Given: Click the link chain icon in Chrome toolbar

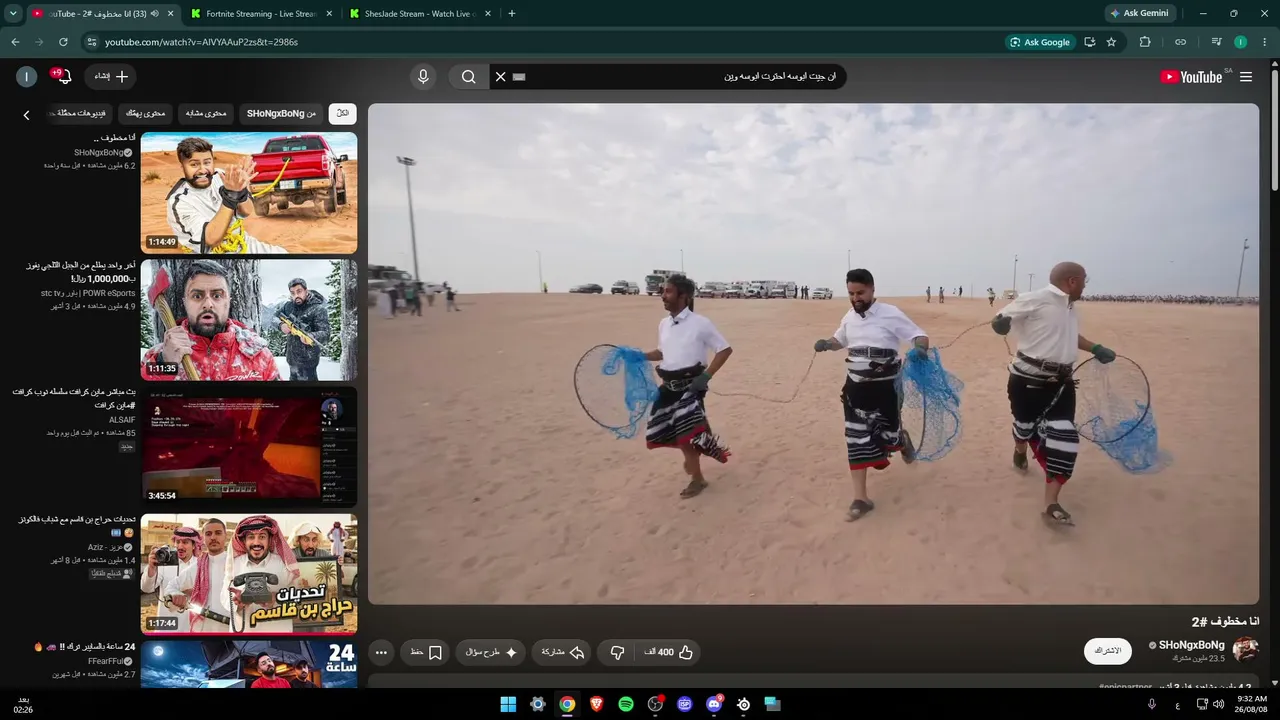Looking at the screenshot, I should click(1181, 42).
